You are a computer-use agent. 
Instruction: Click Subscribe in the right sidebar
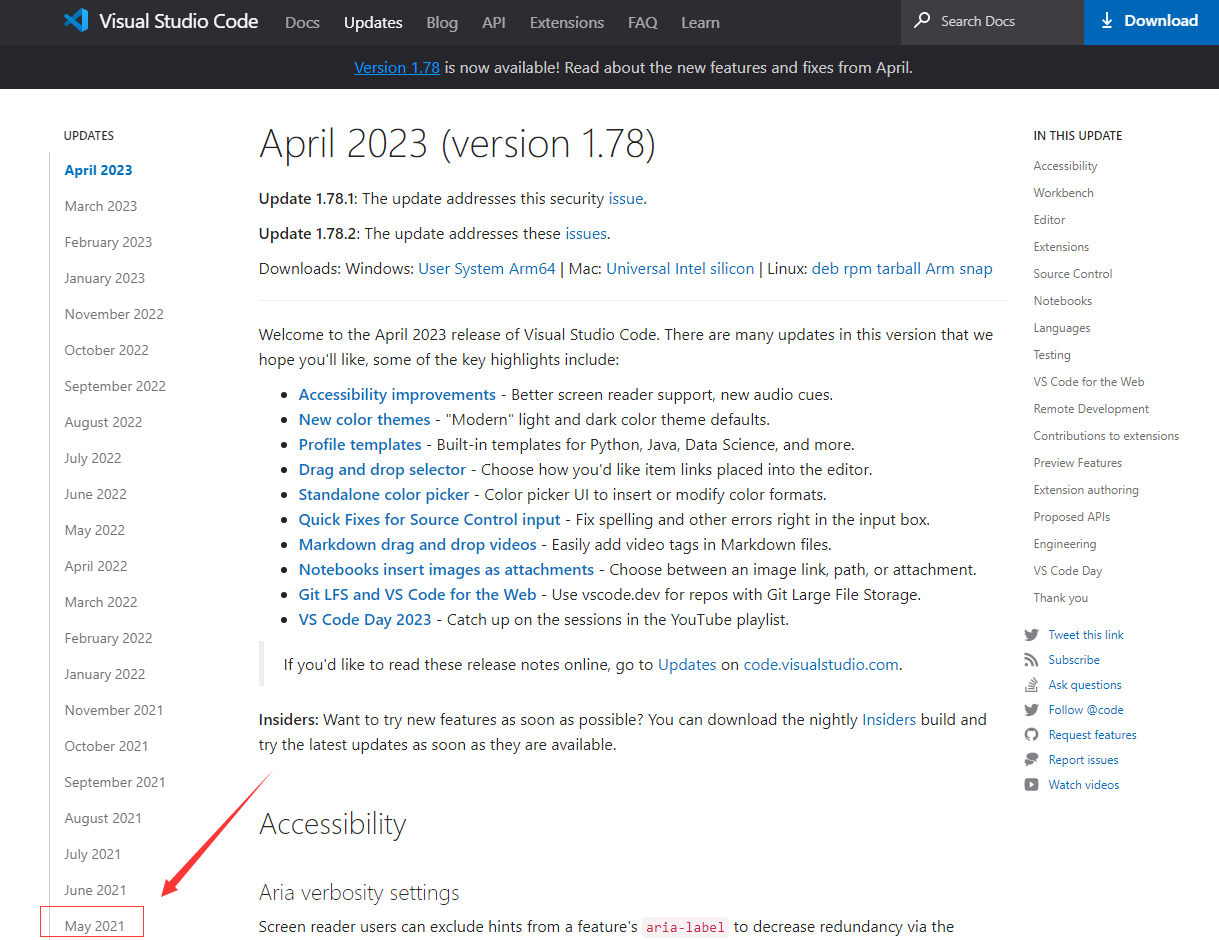coord(1074,660)
